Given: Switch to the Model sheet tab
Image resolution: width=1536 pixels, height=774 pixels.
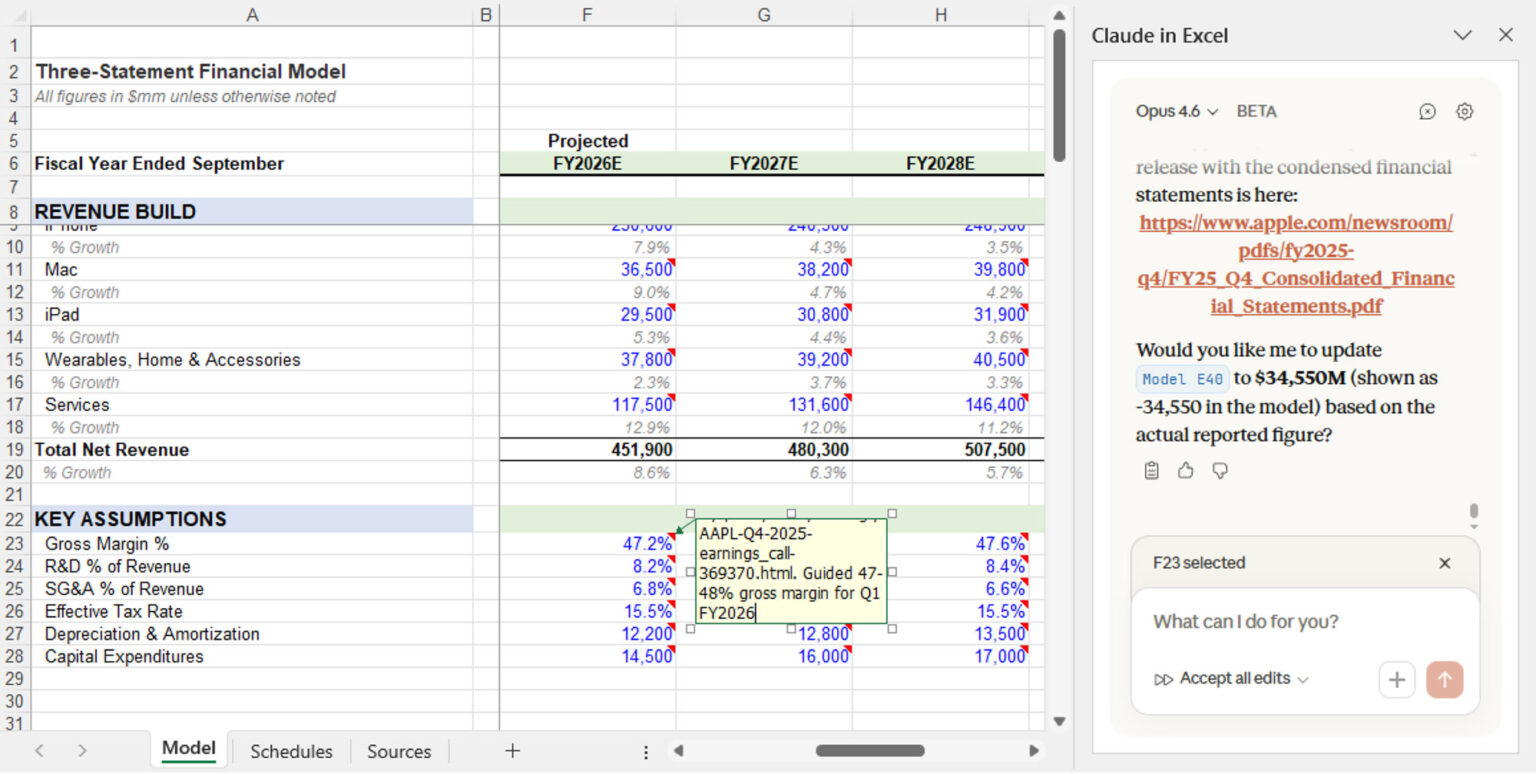Looking at the screenshot, I should tap(189, 749).
